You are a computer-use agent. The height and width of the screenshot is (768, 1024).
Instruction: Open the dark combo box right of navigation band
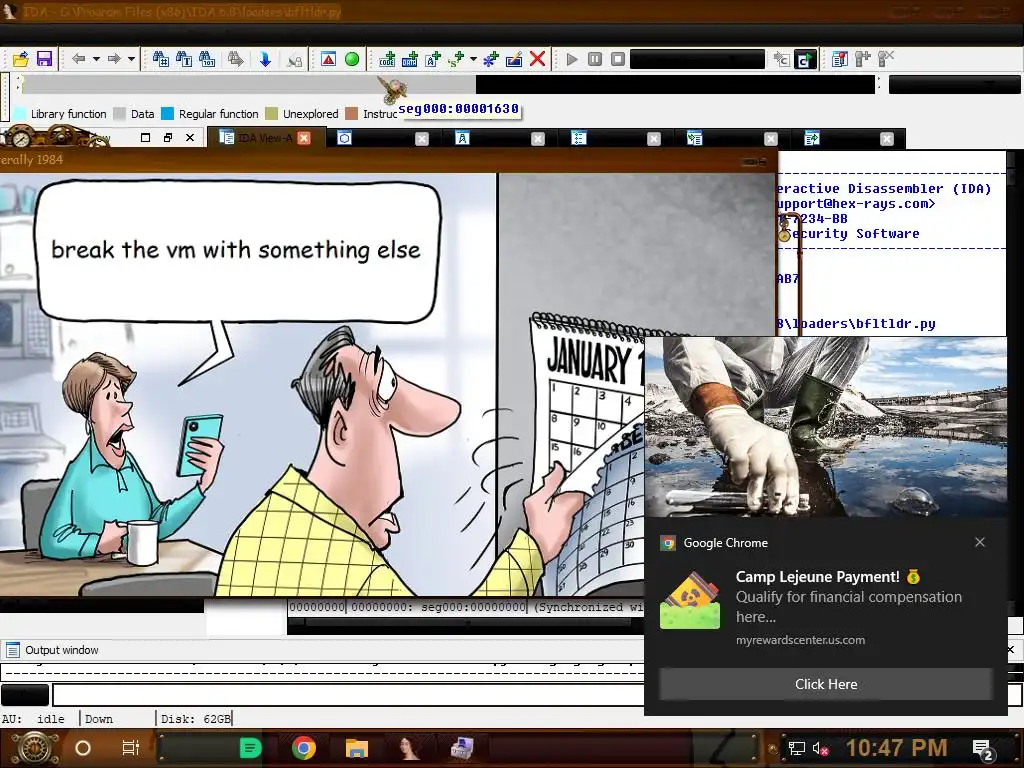[955, 84]
